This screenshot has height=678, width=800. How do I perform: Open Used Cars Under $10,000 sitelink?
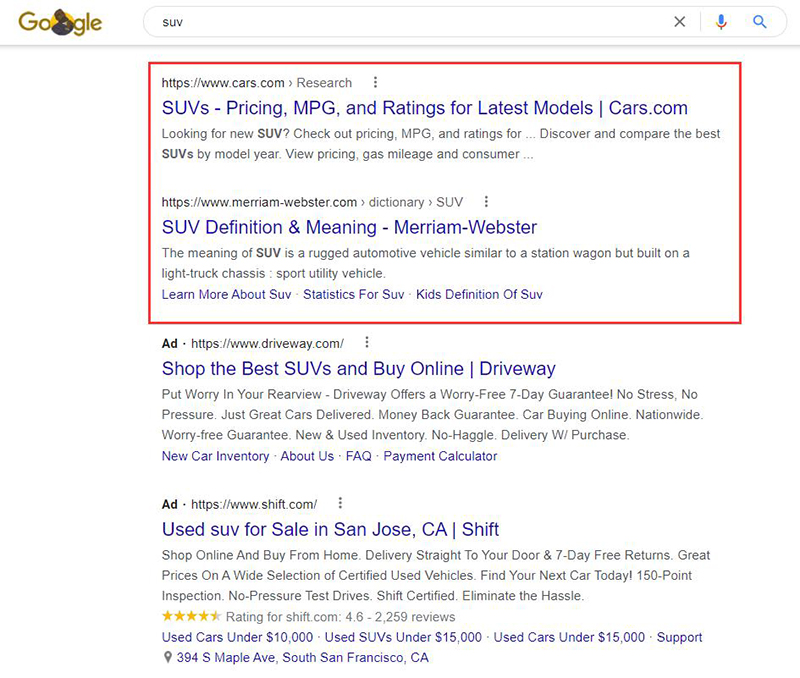pyautogui.click(x=237, y=637)
